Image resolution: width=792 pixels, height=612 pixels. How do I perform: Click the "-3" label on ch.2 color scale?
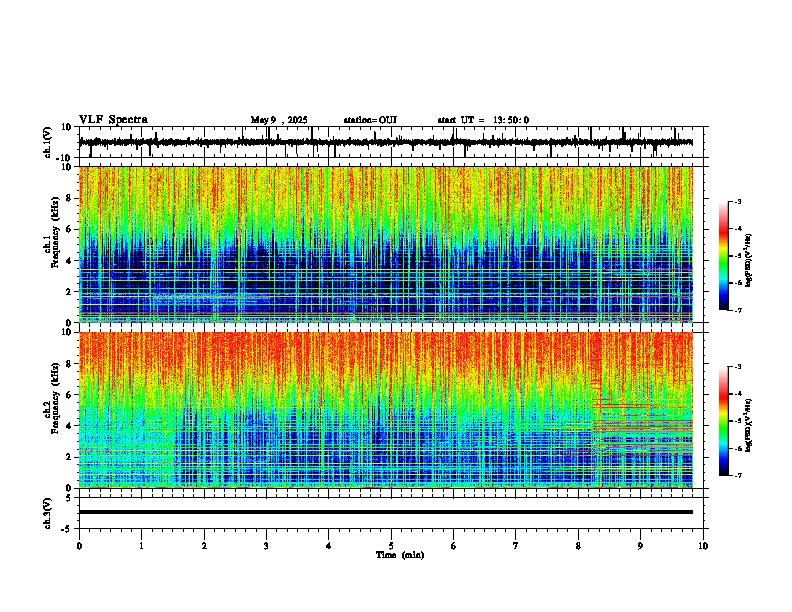pyautogui.click(x=737, y=367)
